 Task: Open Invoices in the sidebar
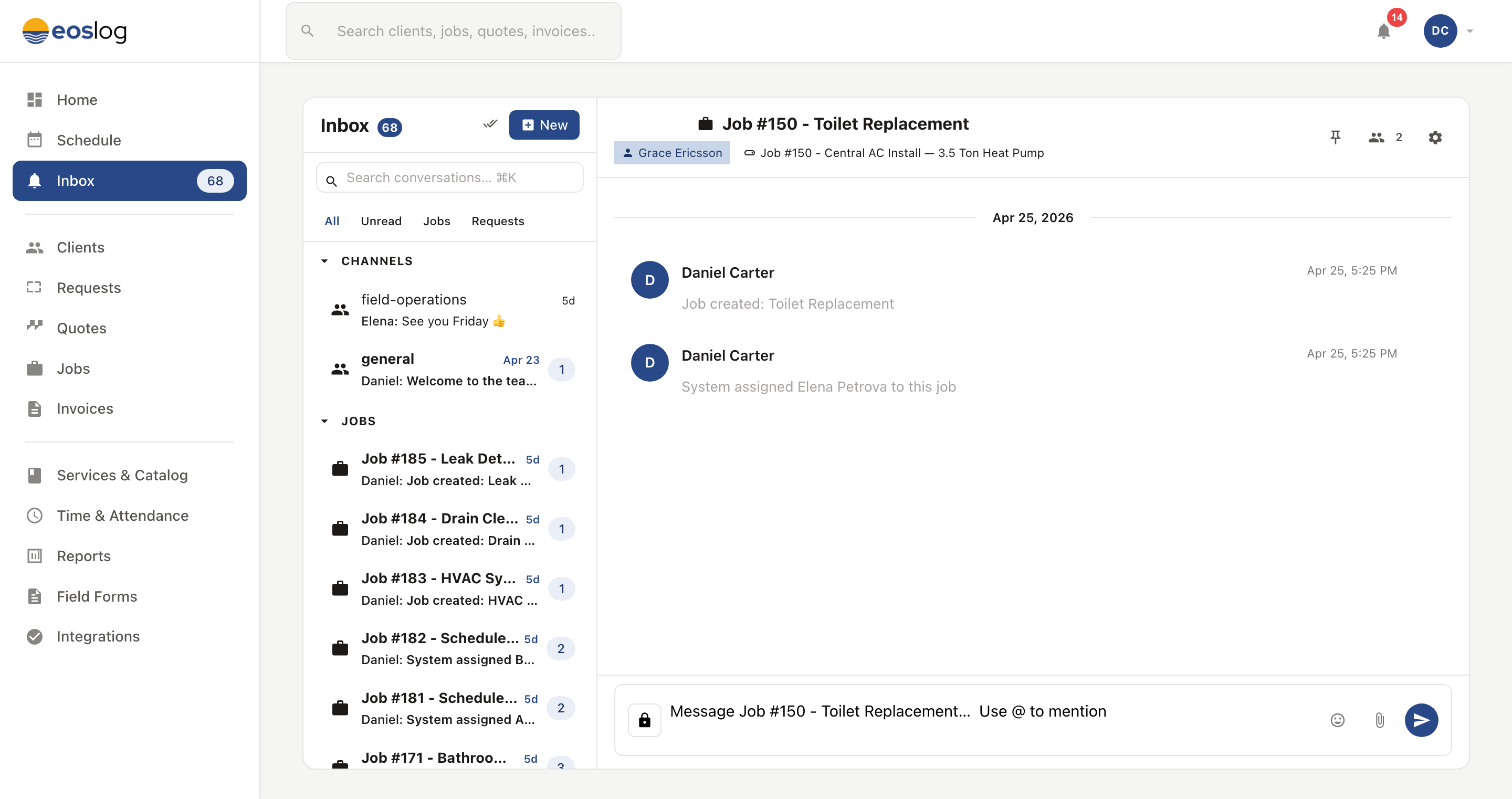coord(129,408)
